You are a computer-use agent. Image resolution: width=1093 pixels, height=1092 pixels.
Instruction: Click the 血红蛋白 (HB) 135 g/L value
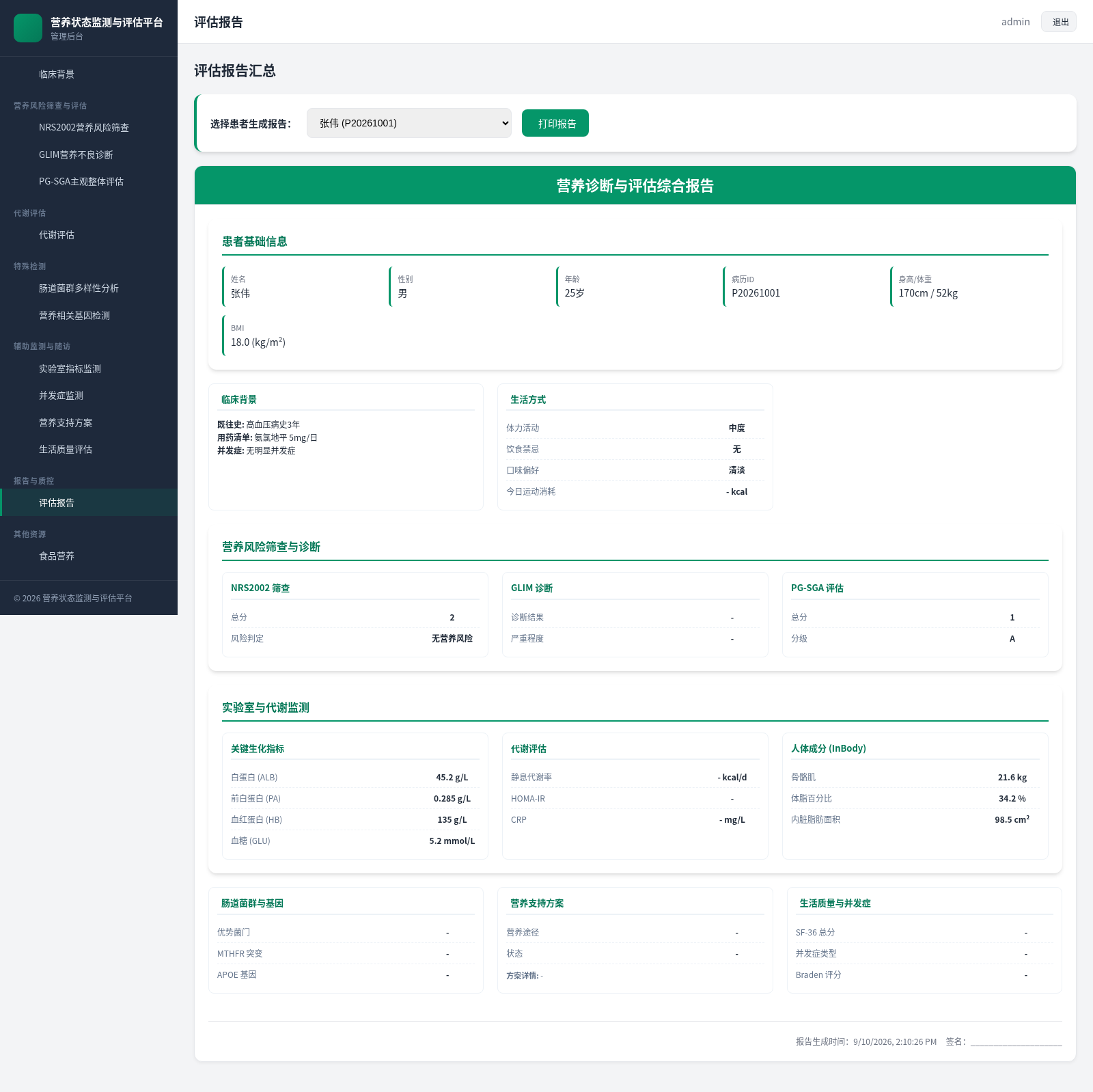452,819
